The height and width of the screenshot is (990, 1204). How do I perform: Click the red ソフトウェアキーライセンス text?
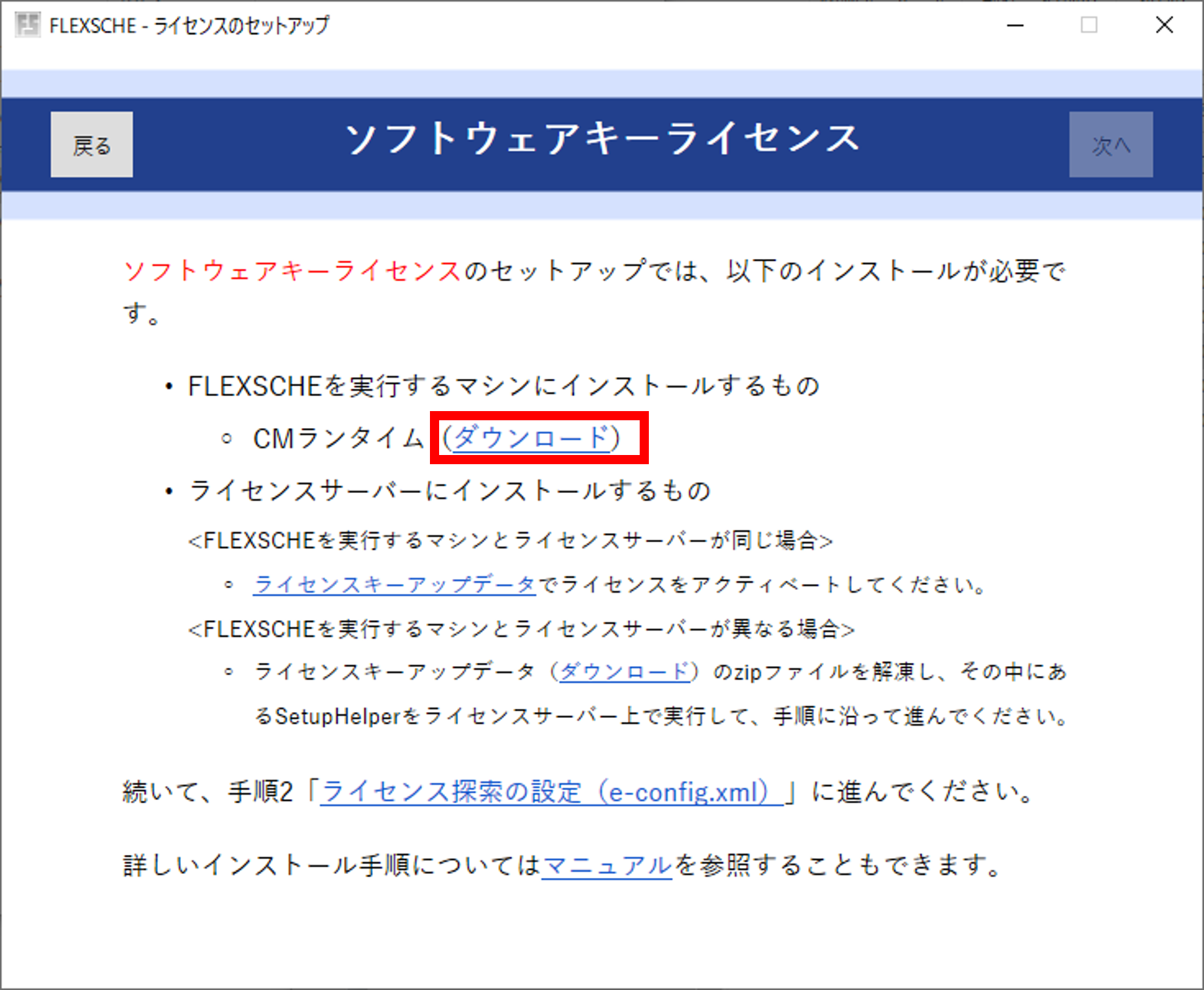point(292,271)
